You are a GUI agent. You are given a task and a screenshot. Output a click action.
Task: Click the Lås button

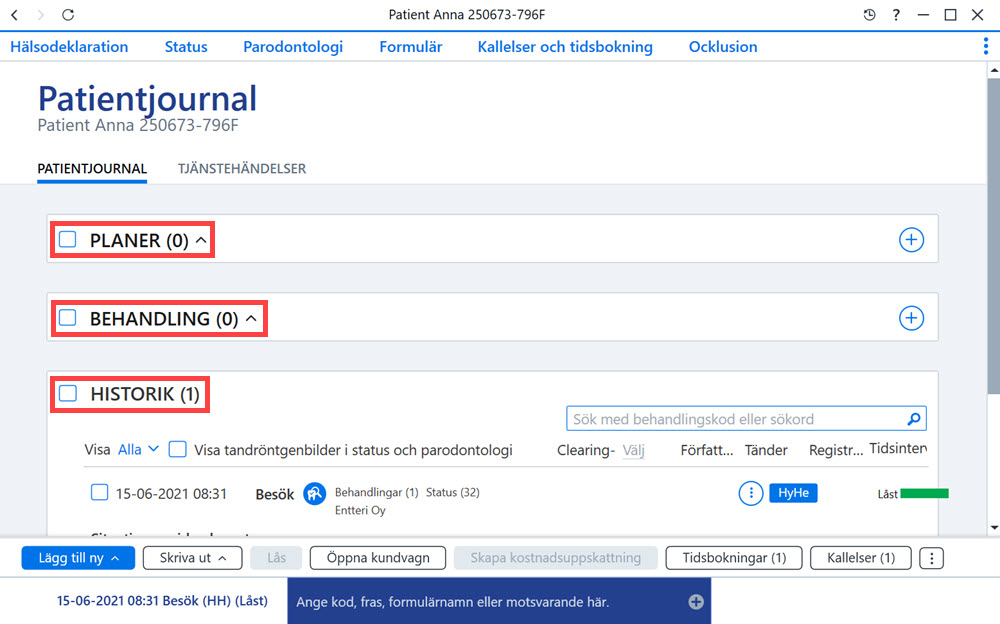[x=276, y=558]
